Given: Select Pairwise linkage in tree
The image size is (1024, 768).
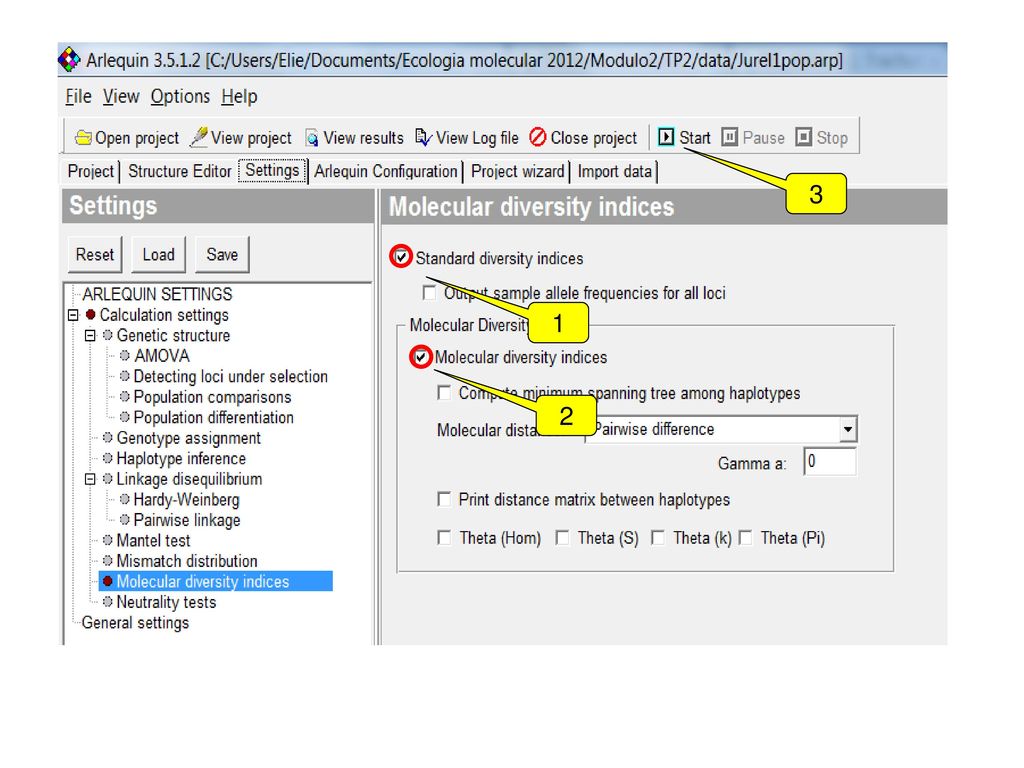Looking at the screenshot, I should [x=187, y=520].
